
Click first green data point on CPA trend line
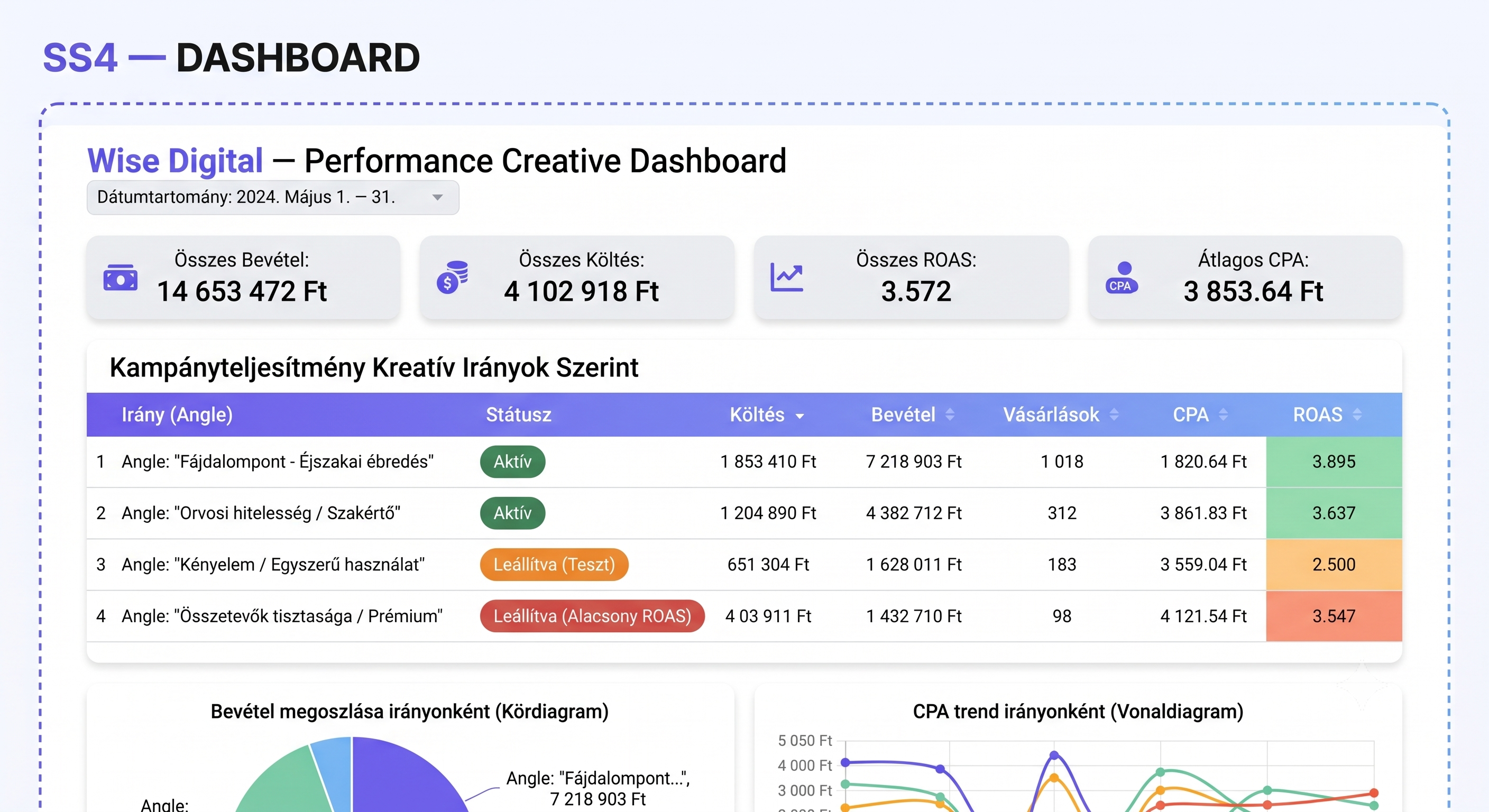tap(845, 785)
